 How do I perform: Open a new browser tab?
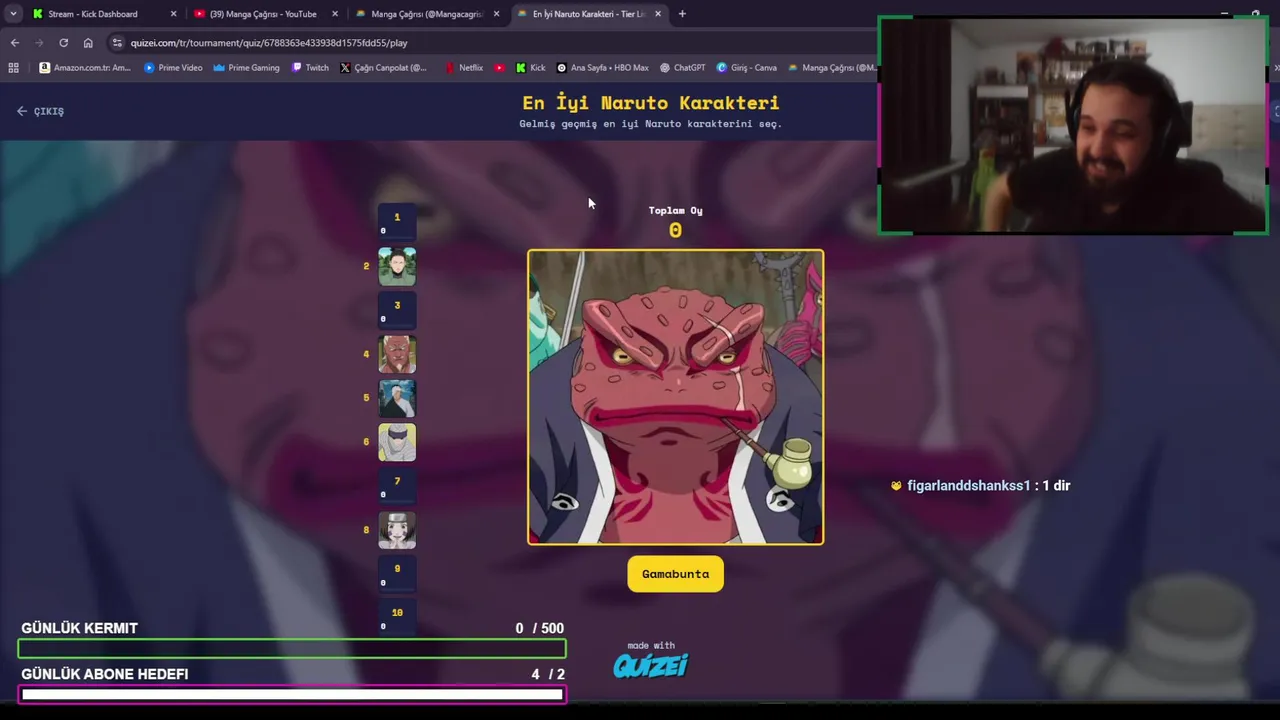[x=682, y=14]
